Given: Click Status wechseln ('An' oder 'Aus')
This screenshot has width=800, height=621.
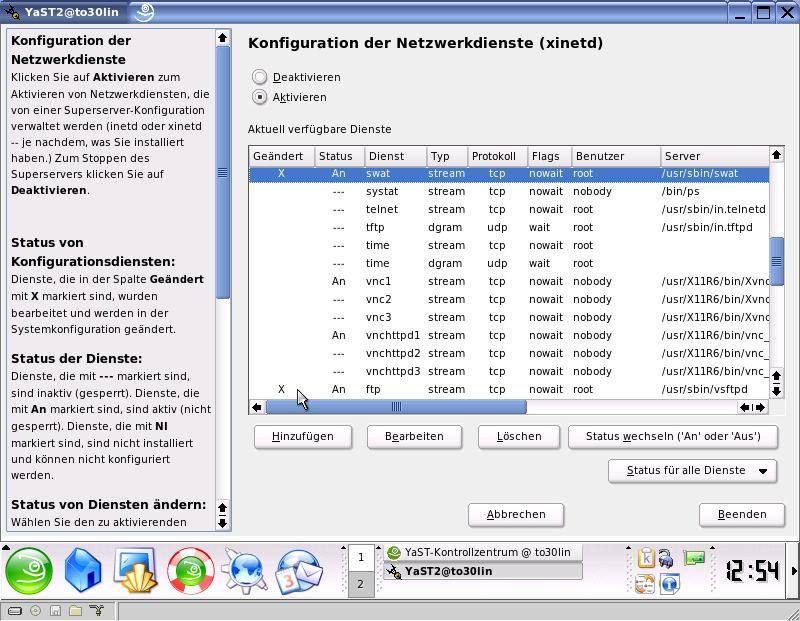Looking at the screenshot, I should (673, 437).
